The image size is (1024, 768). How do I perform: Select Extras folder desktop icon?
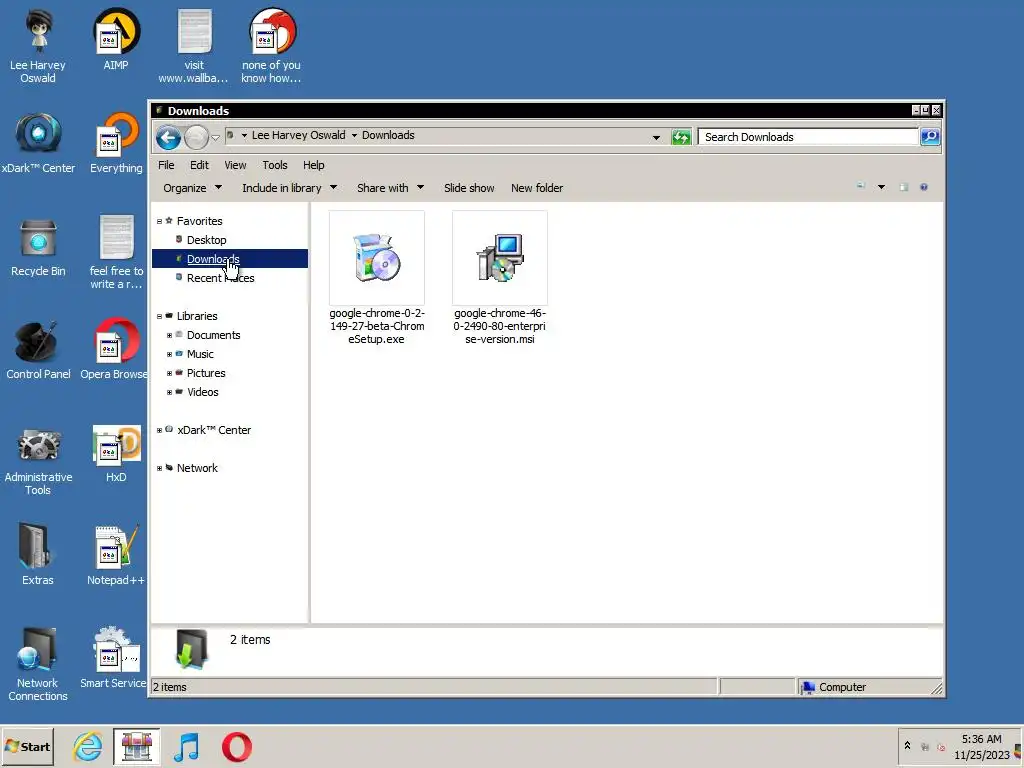tap(37, 554)
